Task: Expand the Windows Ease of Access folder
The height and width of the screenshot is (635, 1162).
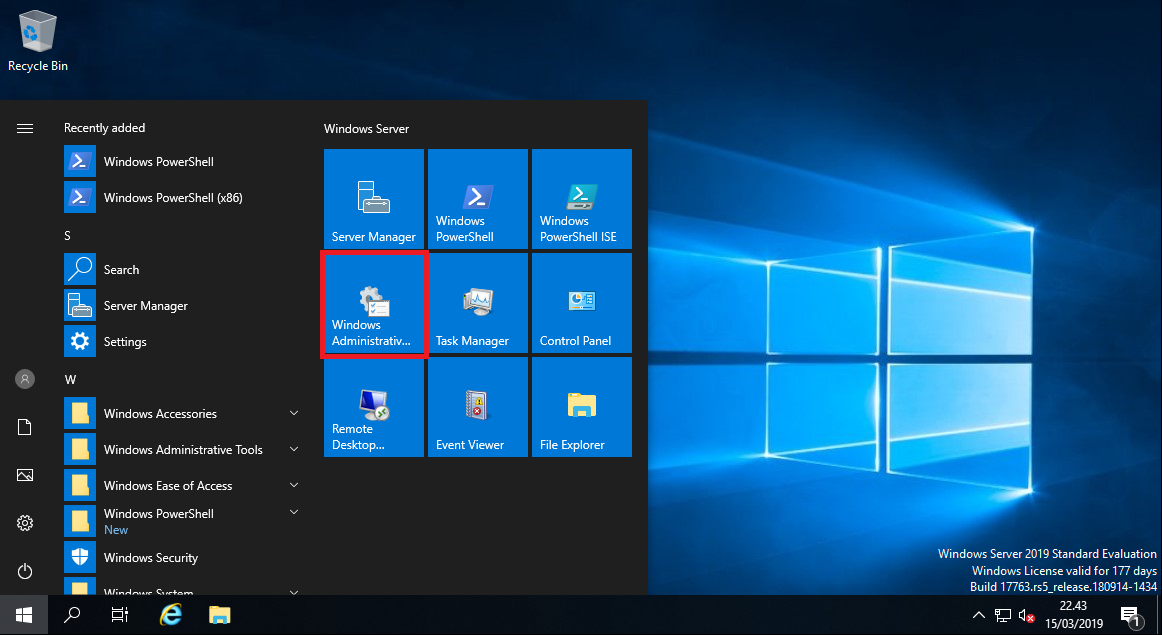Action: 166,485
